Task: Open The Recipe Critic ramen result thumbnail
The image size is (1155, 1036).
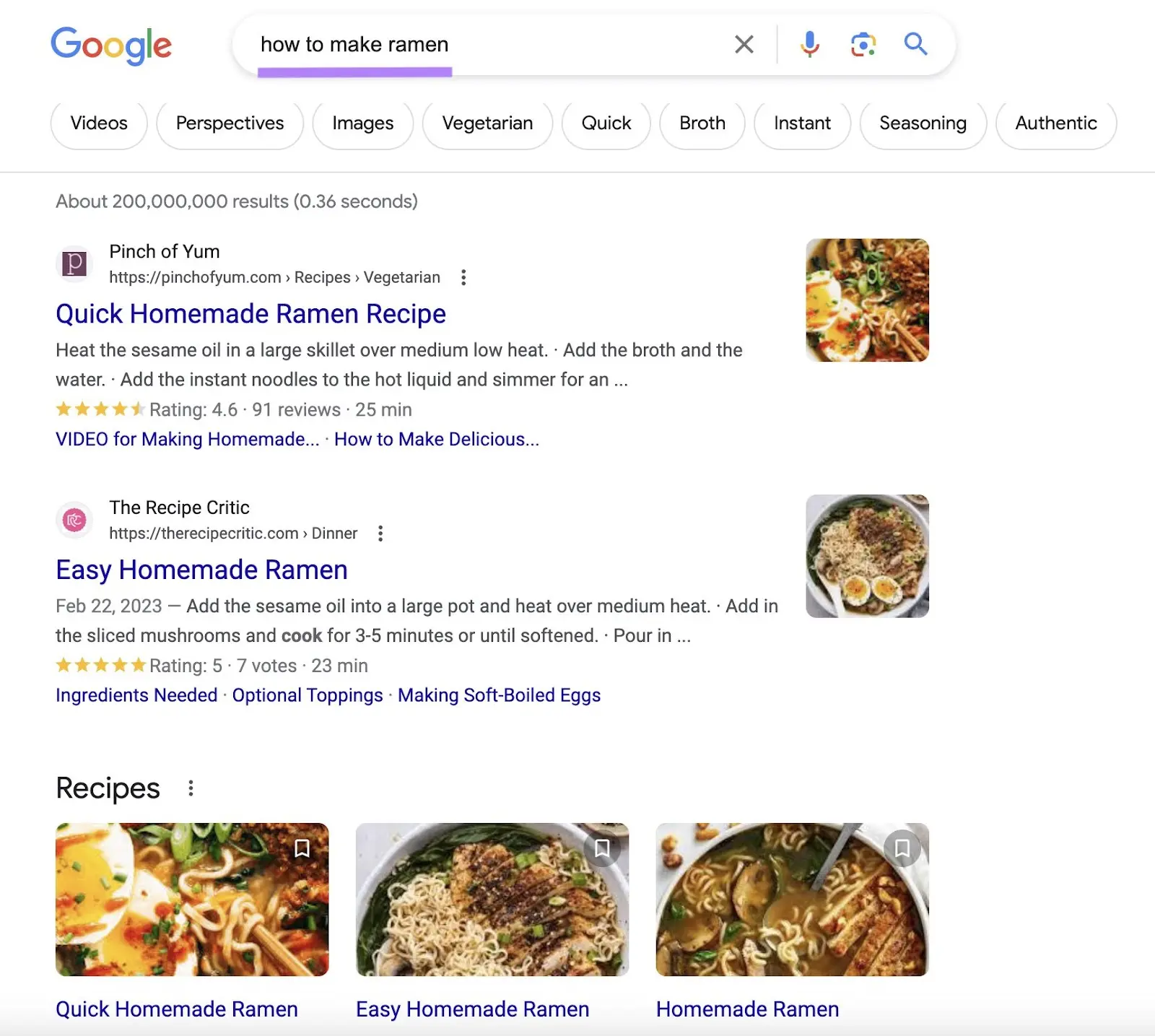Action: point(867,556)
